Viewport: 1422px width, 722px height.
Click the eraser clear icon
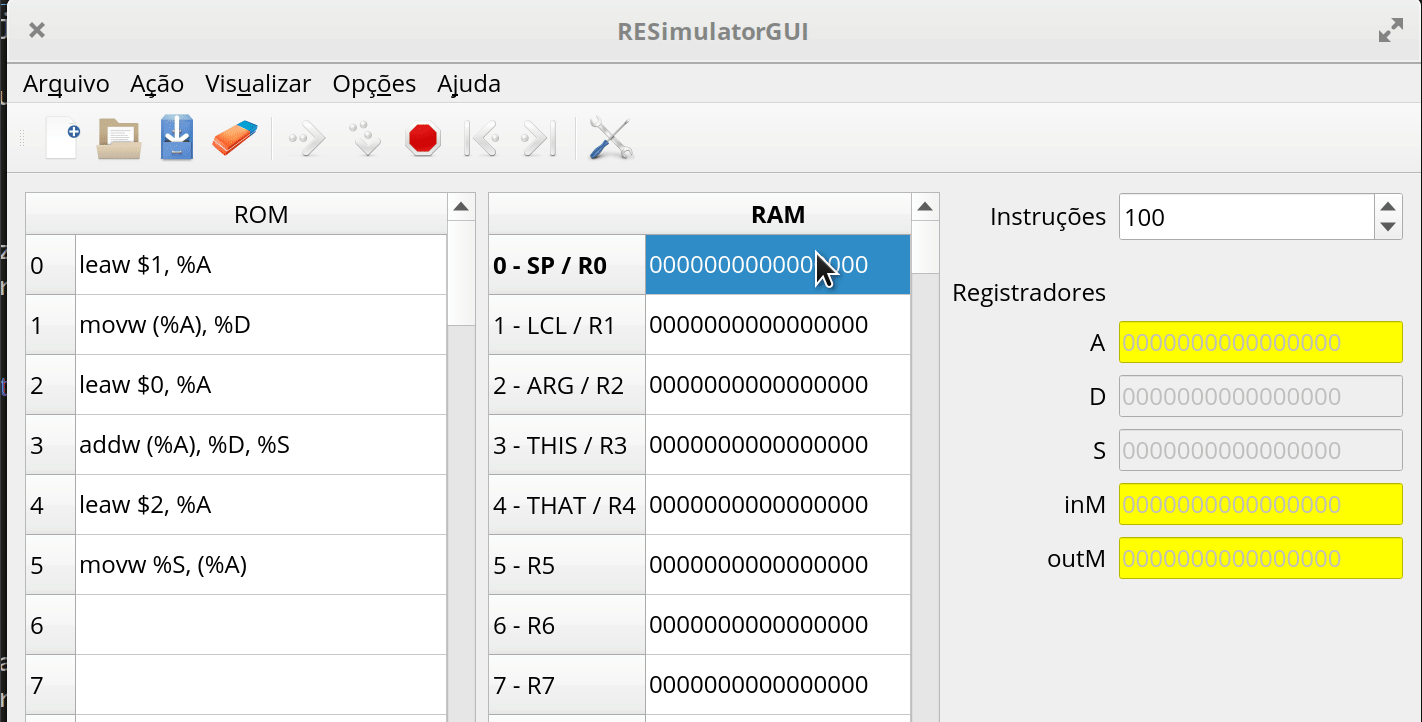coord(235,138)
